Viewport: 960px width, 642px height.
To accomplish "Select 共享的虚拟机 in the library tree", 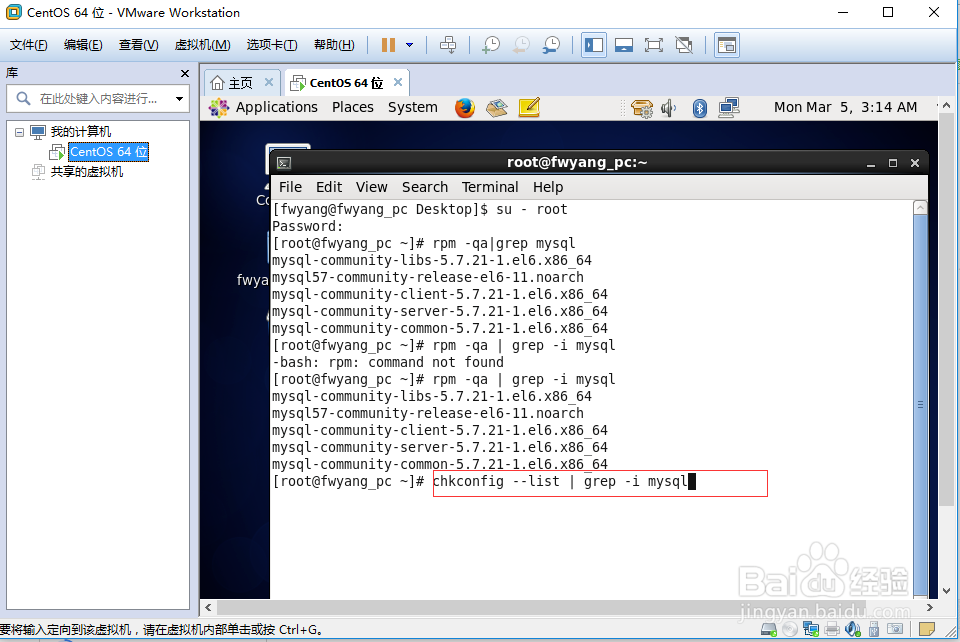I will coord(86,172).
